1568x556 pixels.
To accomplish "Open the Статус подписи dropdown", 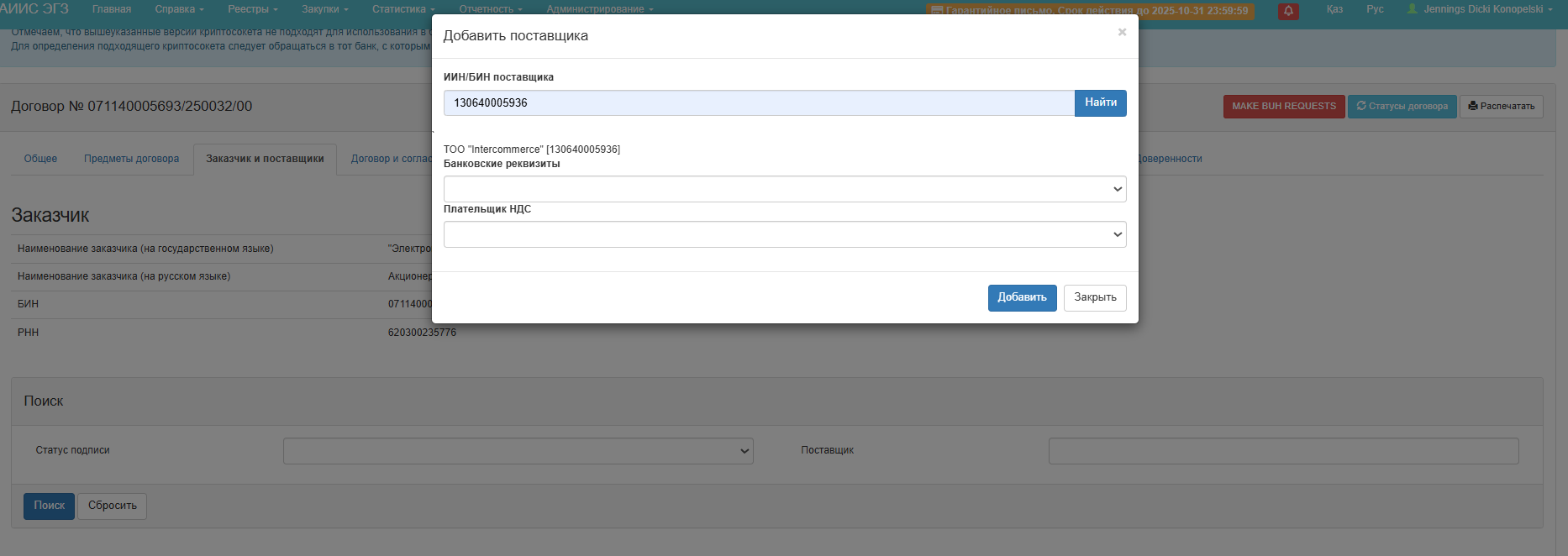I will pos(518,451).
